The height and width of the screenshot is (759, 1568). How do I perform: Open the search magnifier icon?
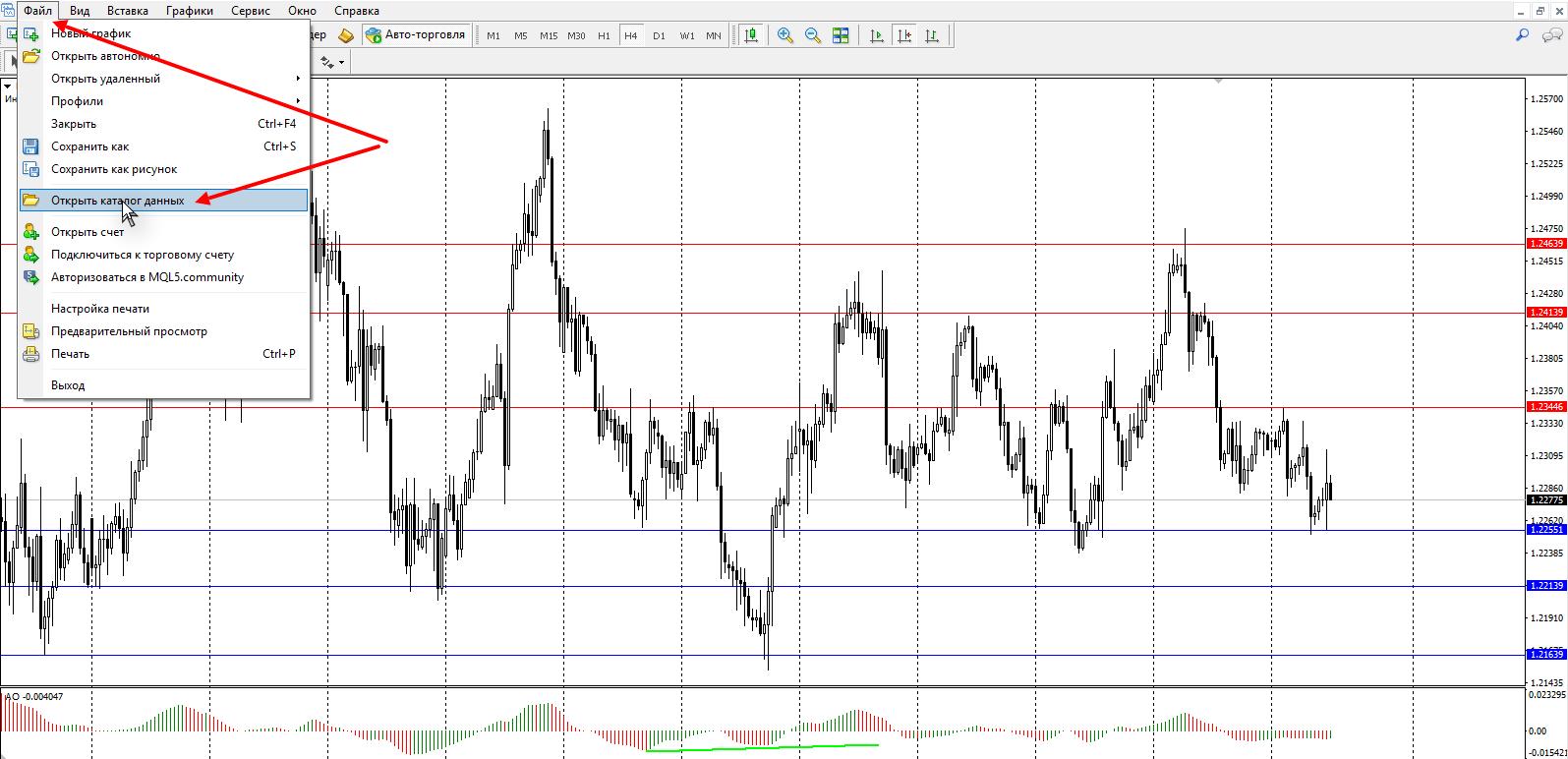click(1523, 35)
